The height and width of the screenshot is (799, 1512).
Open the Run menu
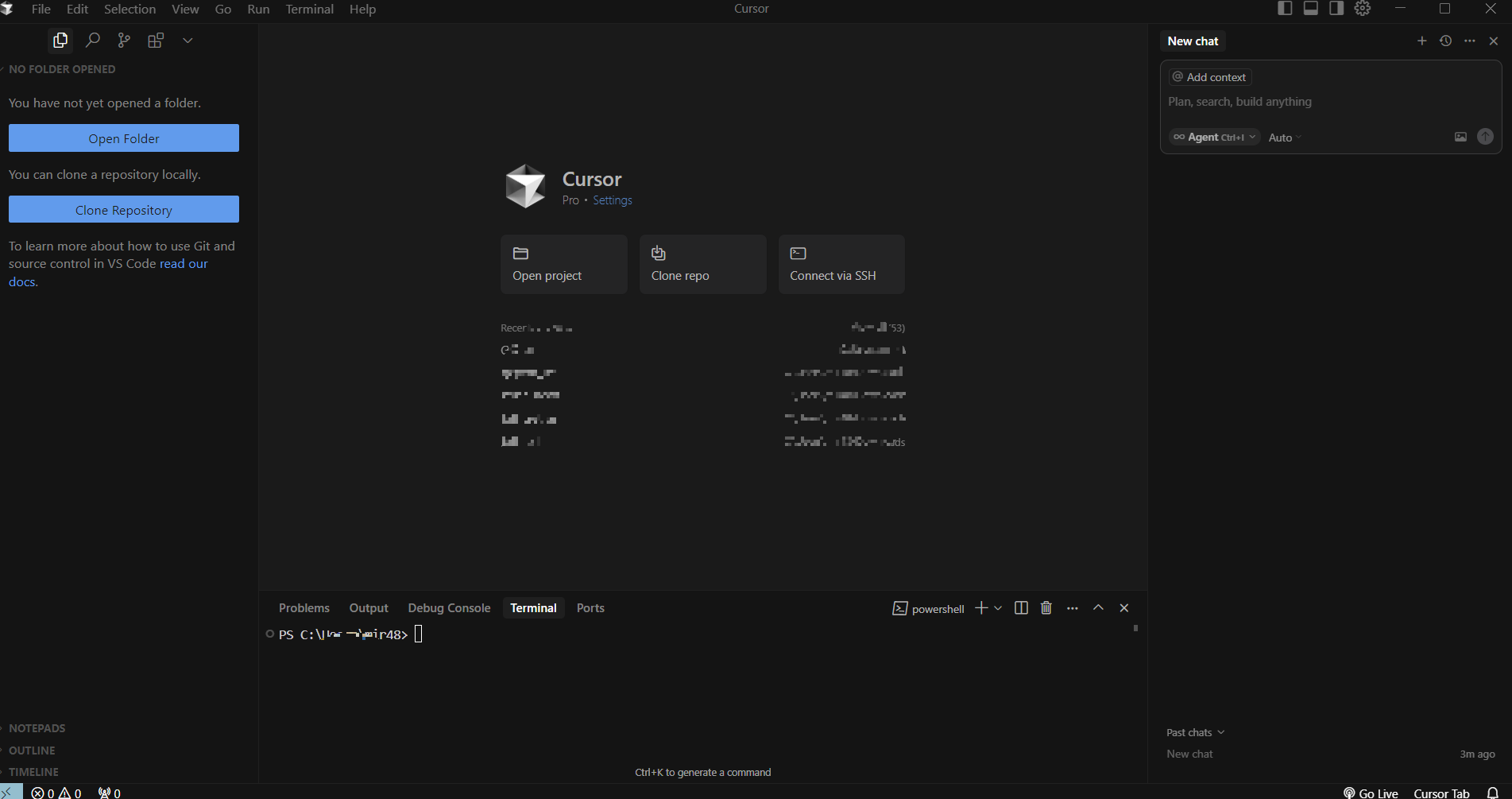coord(258,9)
